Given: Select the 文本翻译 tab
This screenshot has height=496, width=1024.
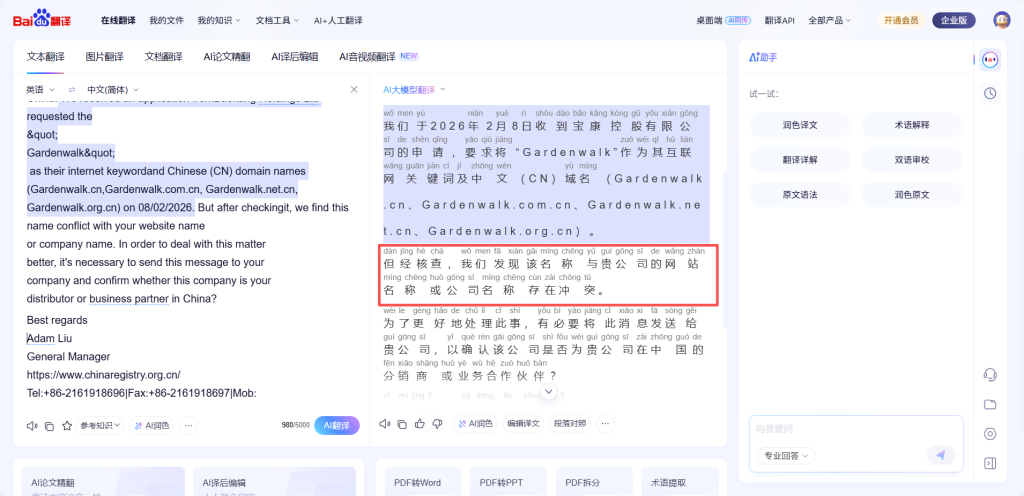Looking at the screenshot, I should point(46,57).
